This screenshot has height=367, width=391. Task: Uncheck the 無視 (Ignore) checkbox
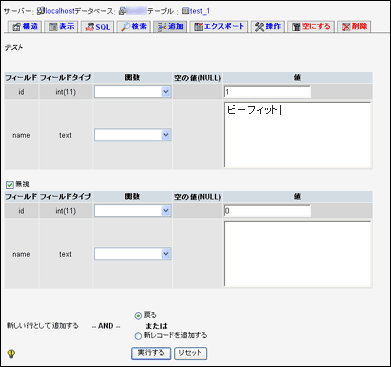point(10,185)
